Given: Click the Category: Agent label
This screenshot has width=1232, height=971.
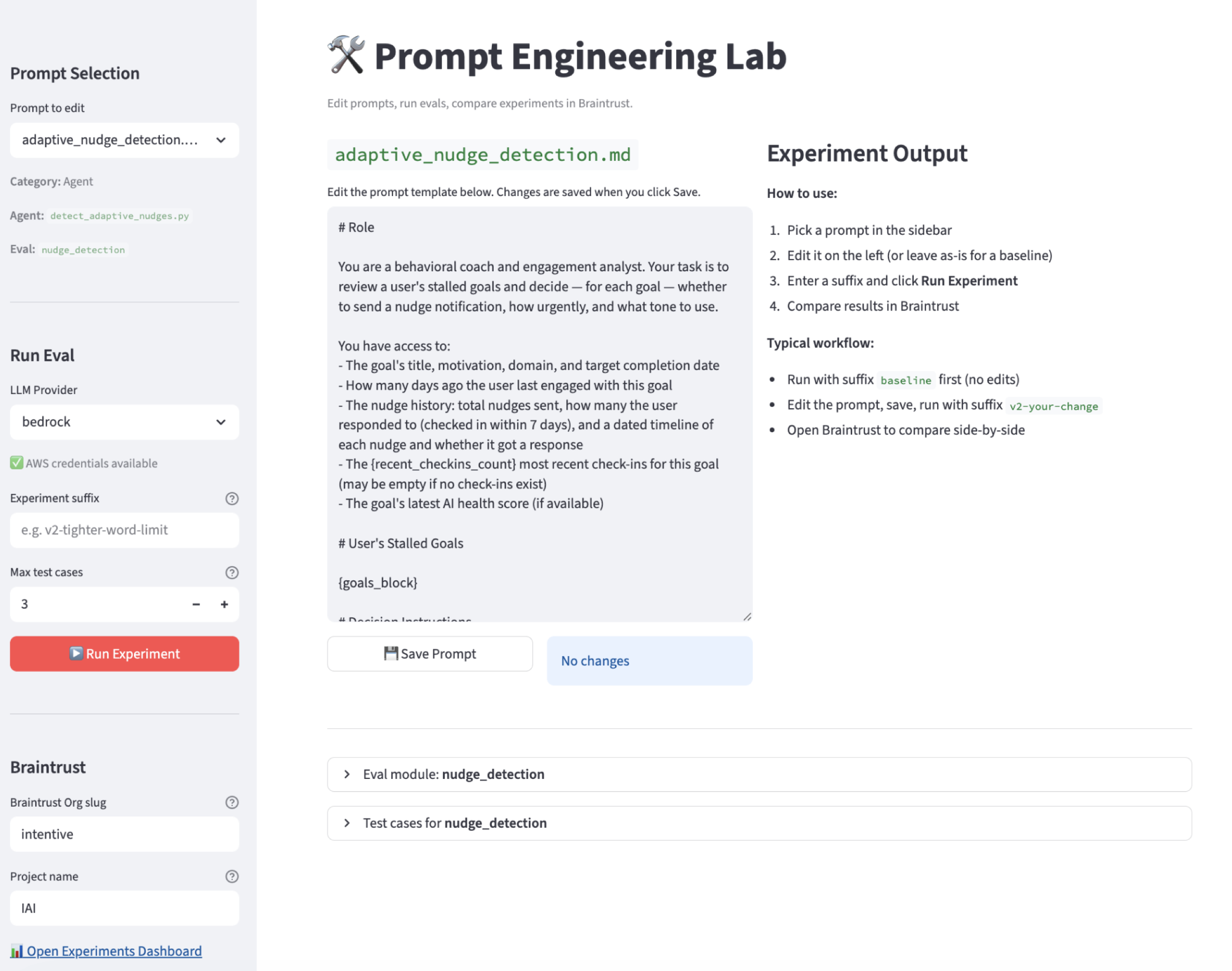Looking at the screenshot, I should coord(51,181).
